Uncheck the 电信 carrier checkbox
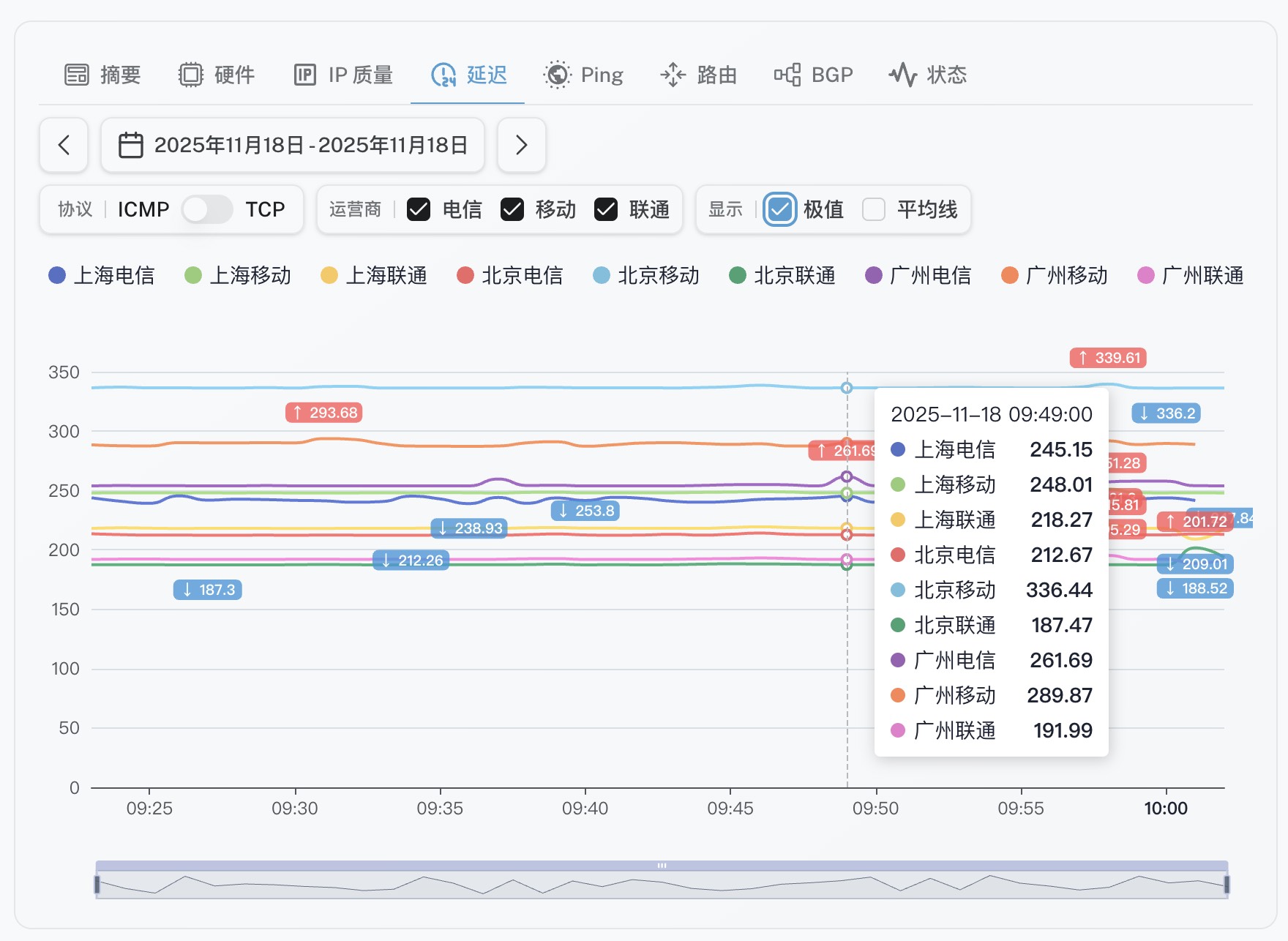The image size is (1288, 941). [419, 210]
